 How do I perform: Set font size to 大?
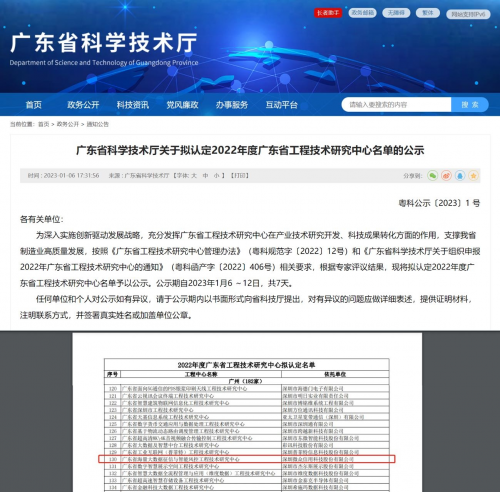point(194,175)
